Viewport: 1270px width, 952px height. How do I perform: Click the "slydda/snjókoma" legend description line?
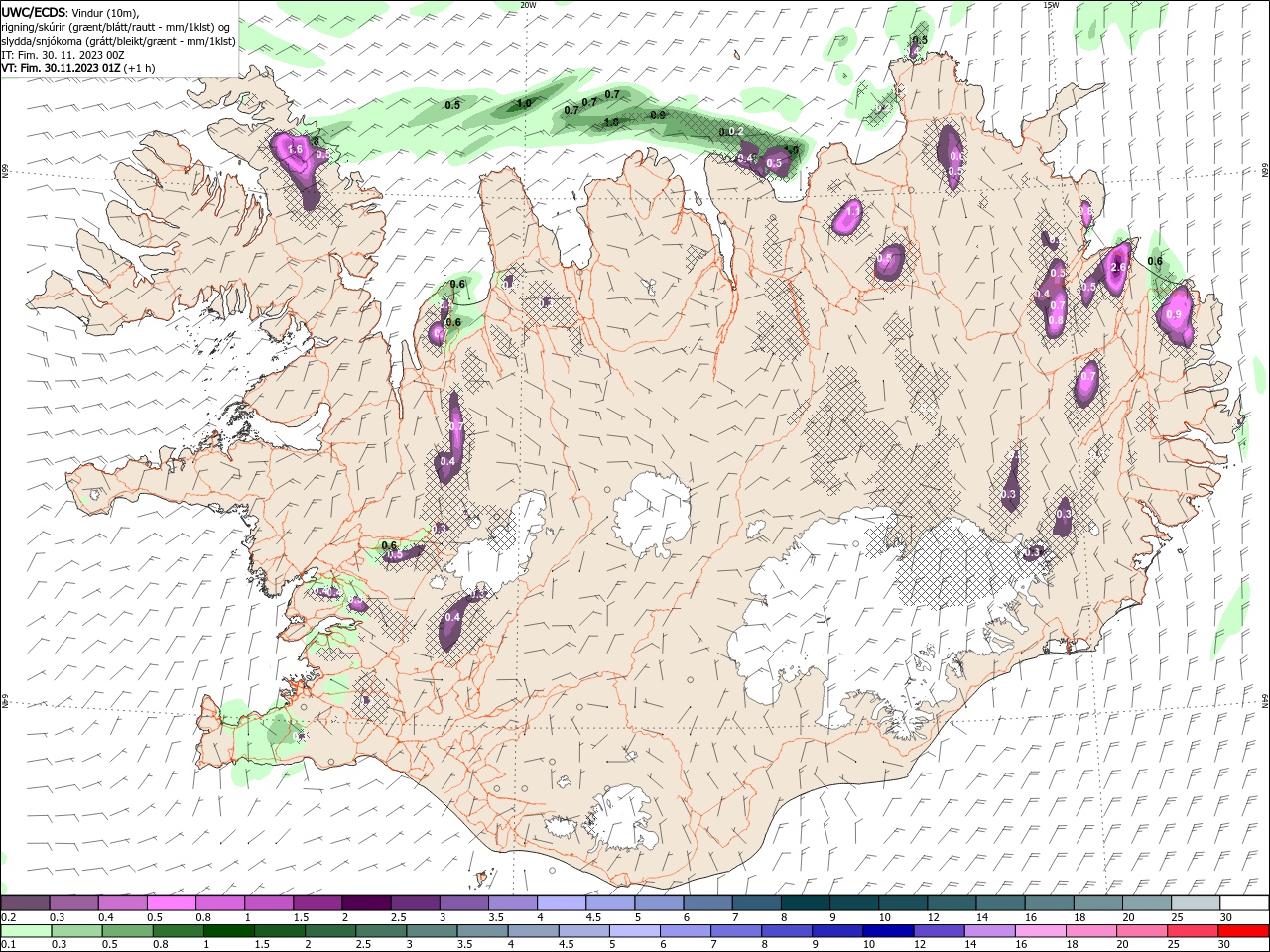click(x=118, y=41)
